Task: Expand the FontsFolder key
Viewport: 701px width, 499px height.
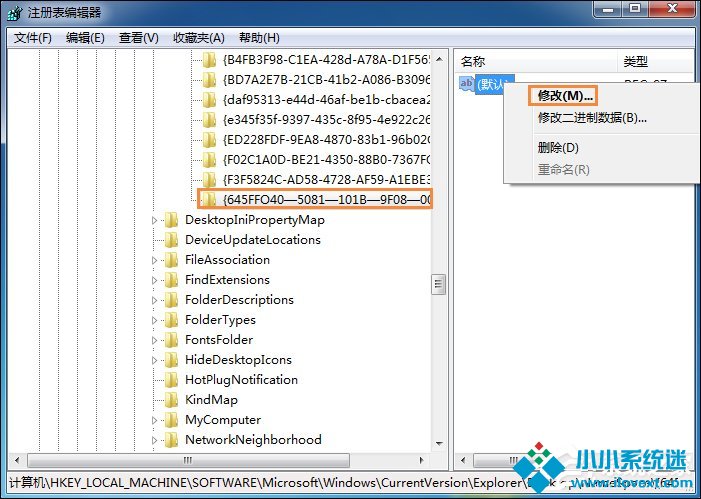Action: (x=155, y=340)
